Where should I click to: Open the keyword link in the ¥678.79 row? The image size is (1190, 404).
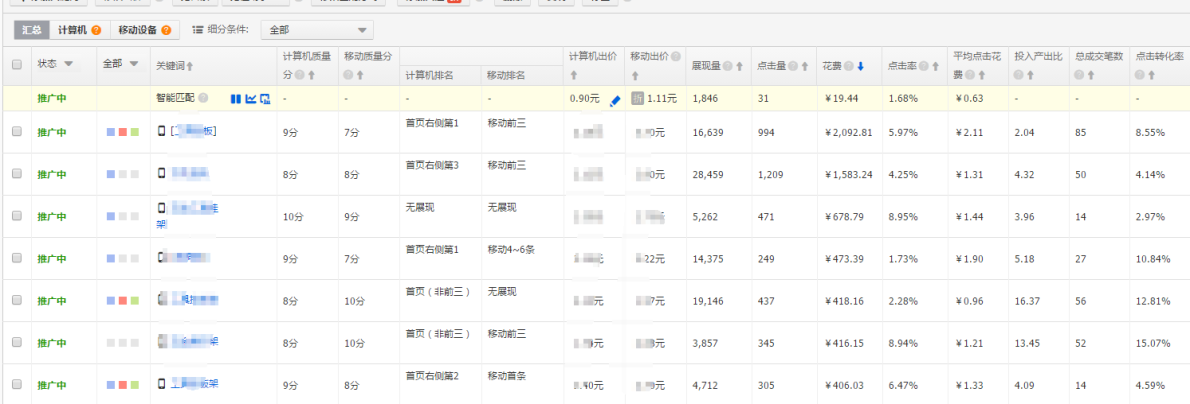(x=187, y=216)
